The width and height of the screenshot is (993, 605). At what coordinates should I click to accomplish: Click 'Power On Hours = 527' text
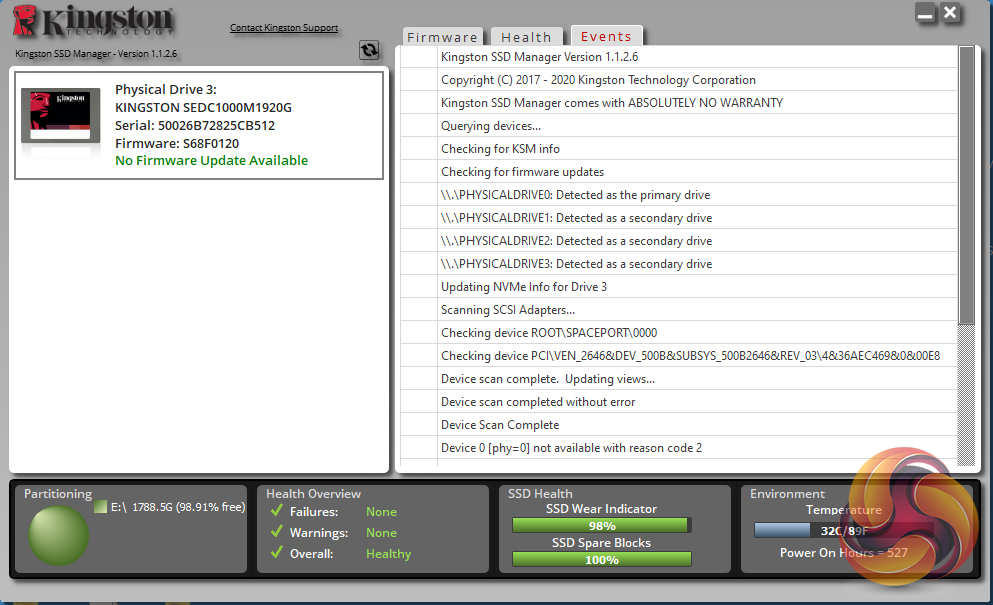point(844,552)
